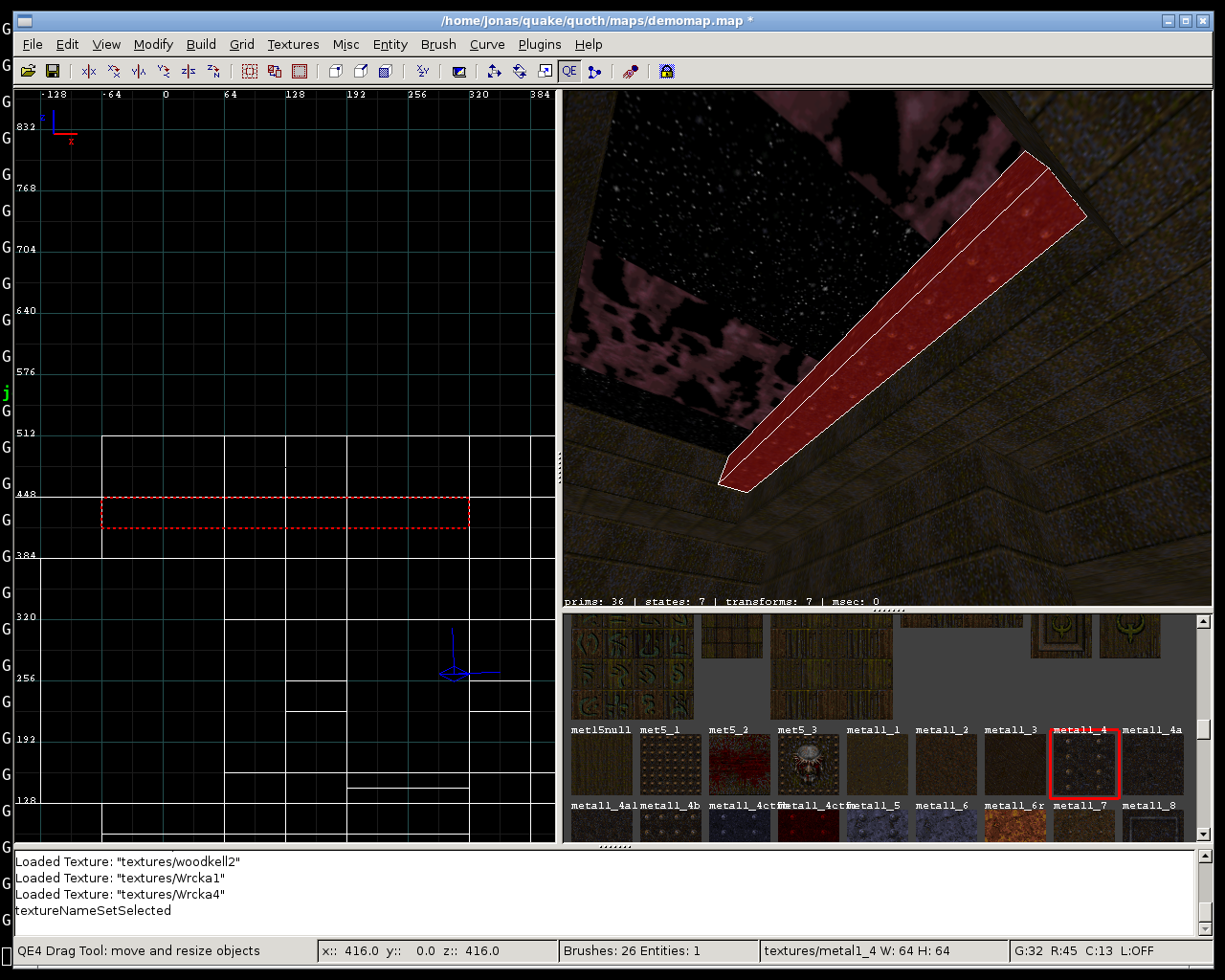Rotate selection around the X axis
Screen dimensions: 1225x980
pos(114,71)
